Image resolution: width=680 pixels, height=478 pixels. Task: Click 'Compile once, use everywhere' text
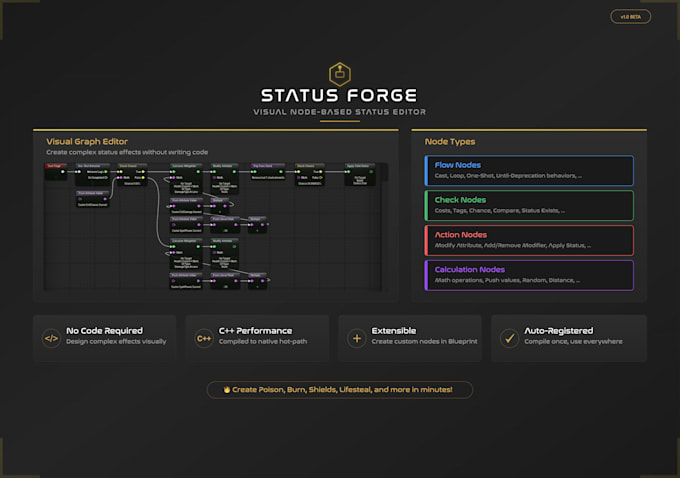[x=573, y=341]
